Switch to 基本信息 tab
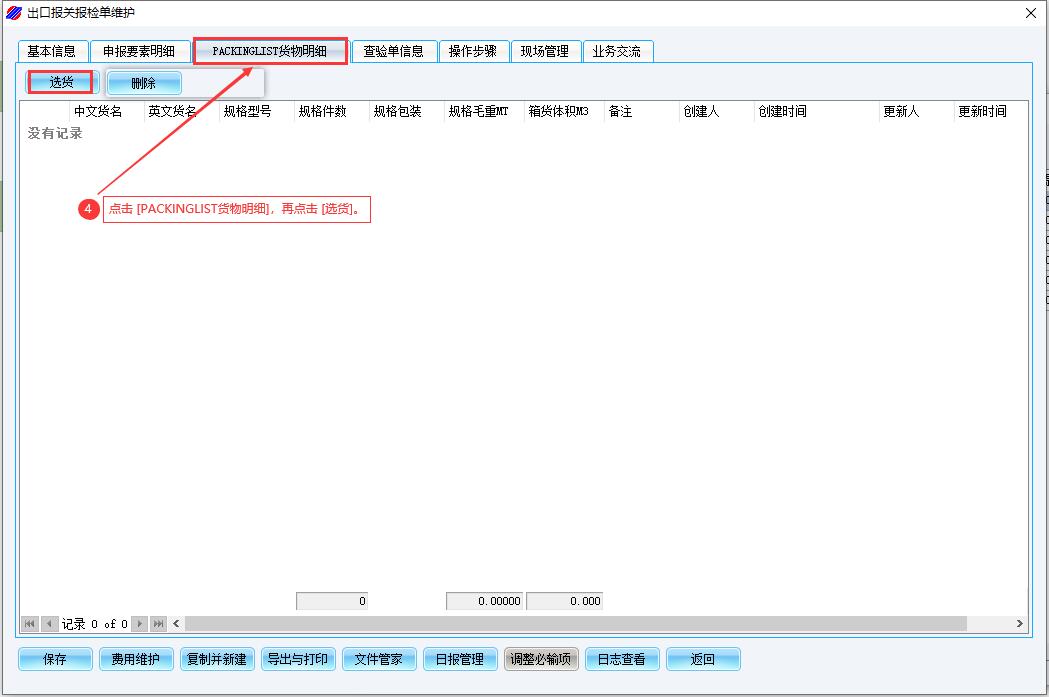Image resolution: width=1049 pixels, height=697 pixels. tap(52, 51)
